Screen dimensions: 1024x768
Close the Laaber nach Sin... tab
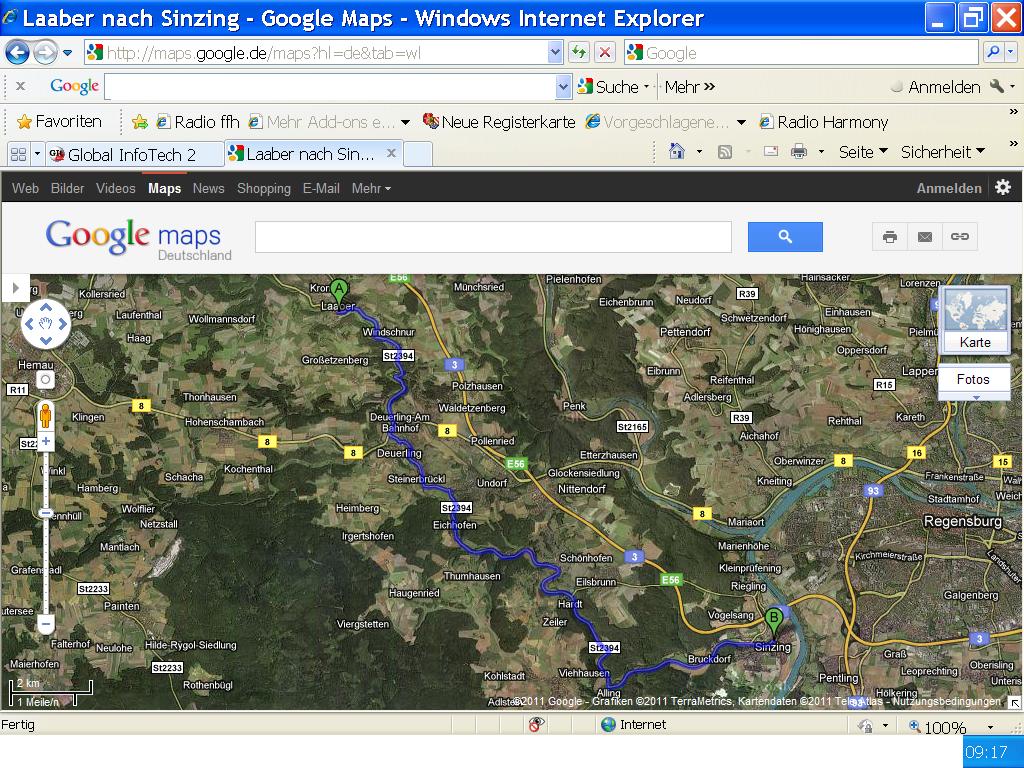coord(391,153)
